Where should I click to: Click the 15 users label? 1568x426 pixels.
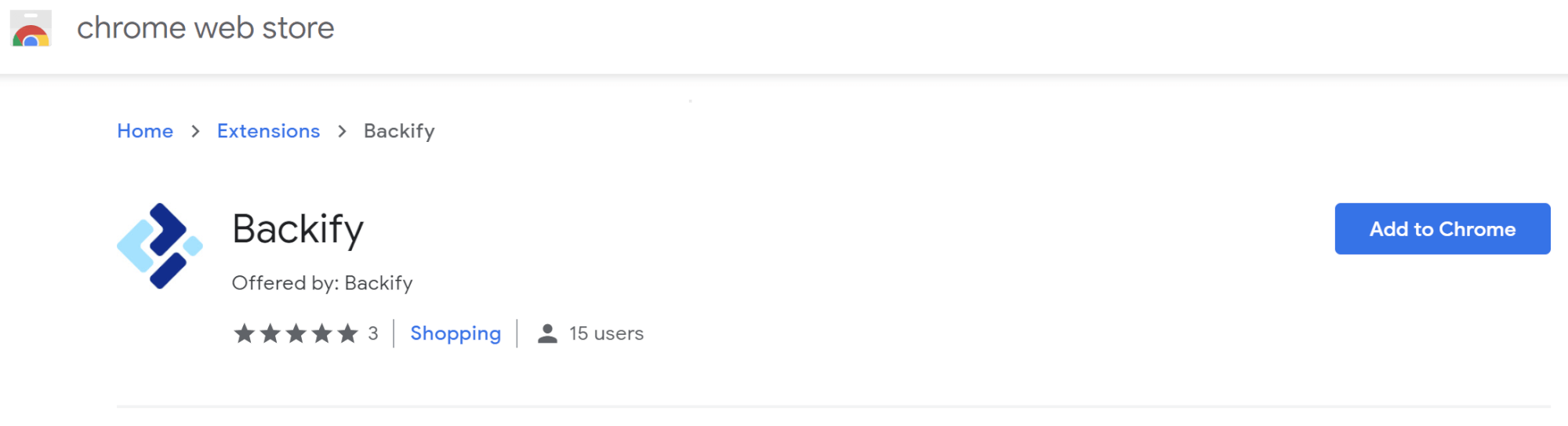tap(606, 333)
